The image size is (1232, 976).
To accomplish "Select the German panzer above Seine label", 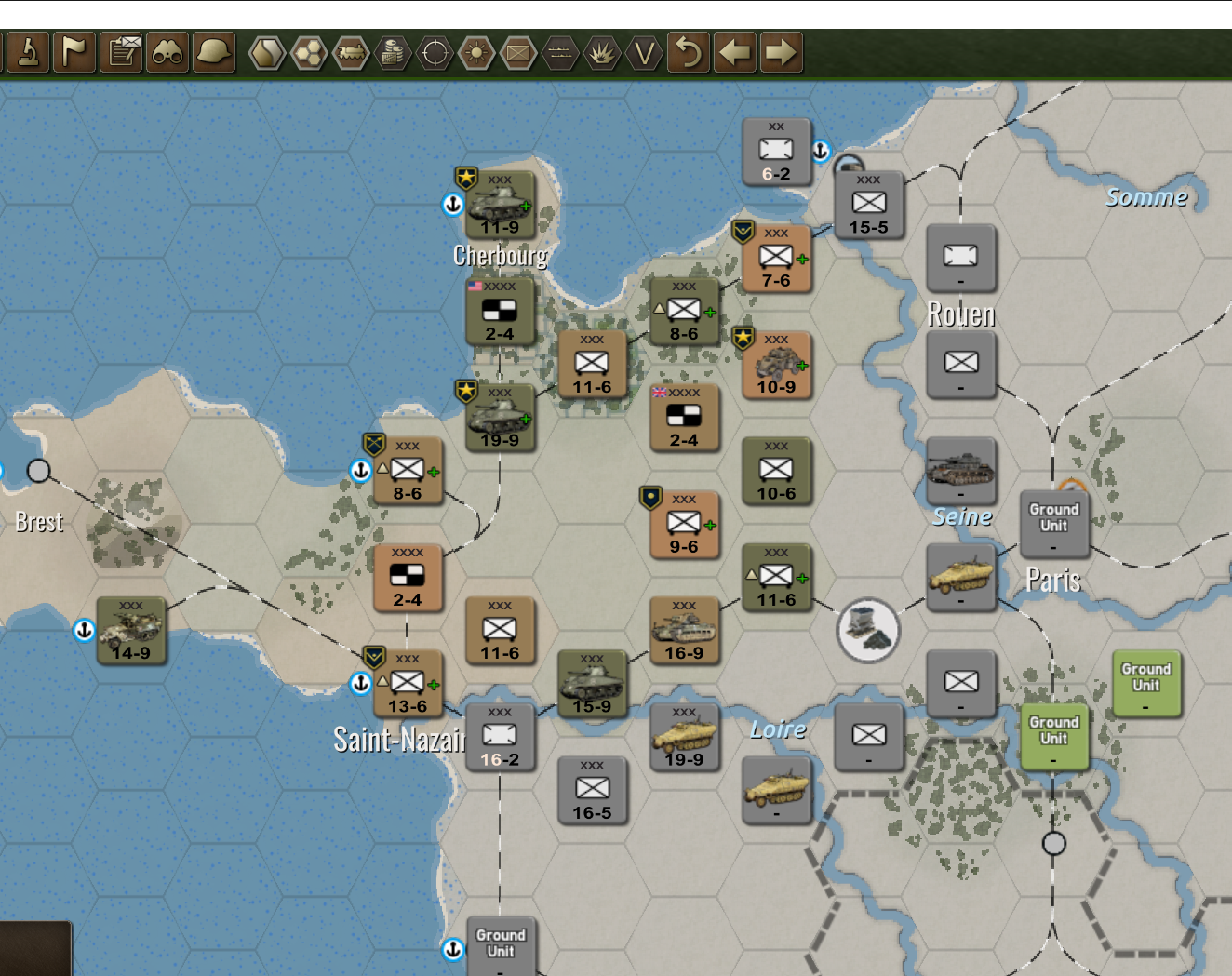I will click(961, 470).
